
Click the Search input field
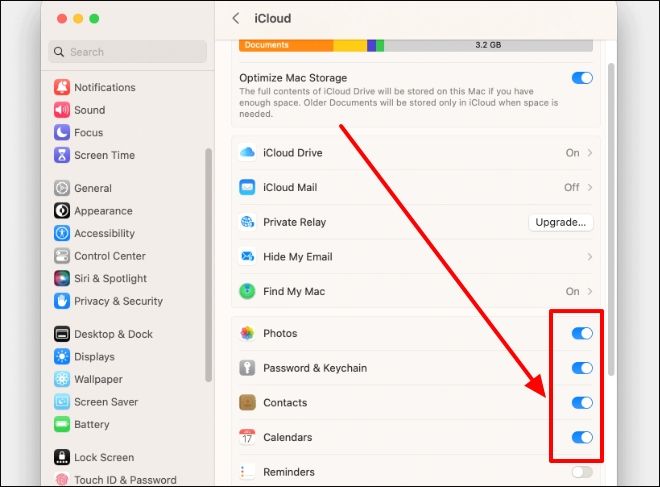point(128,52)
